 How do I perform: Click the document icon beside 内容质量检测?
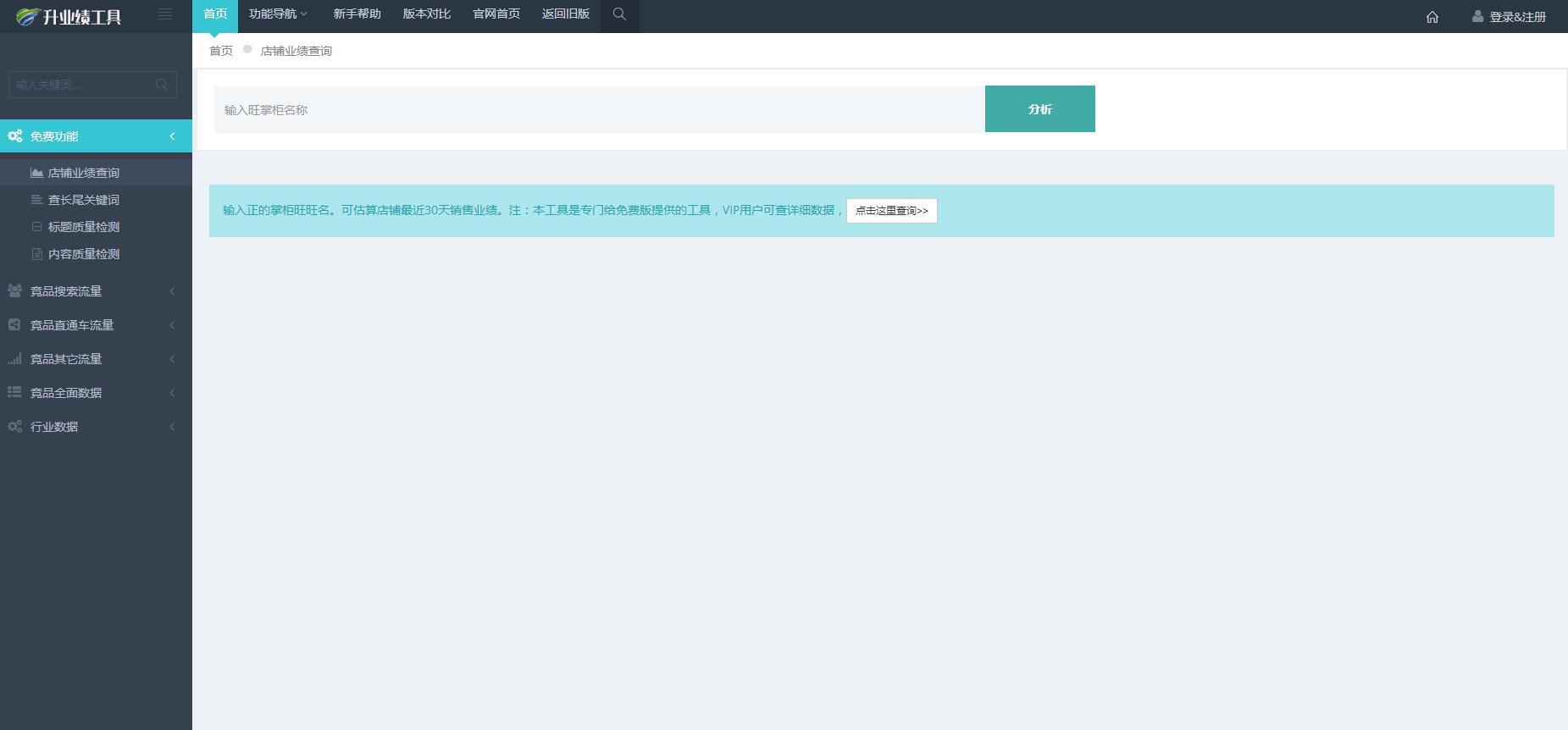tap(36, 254)
